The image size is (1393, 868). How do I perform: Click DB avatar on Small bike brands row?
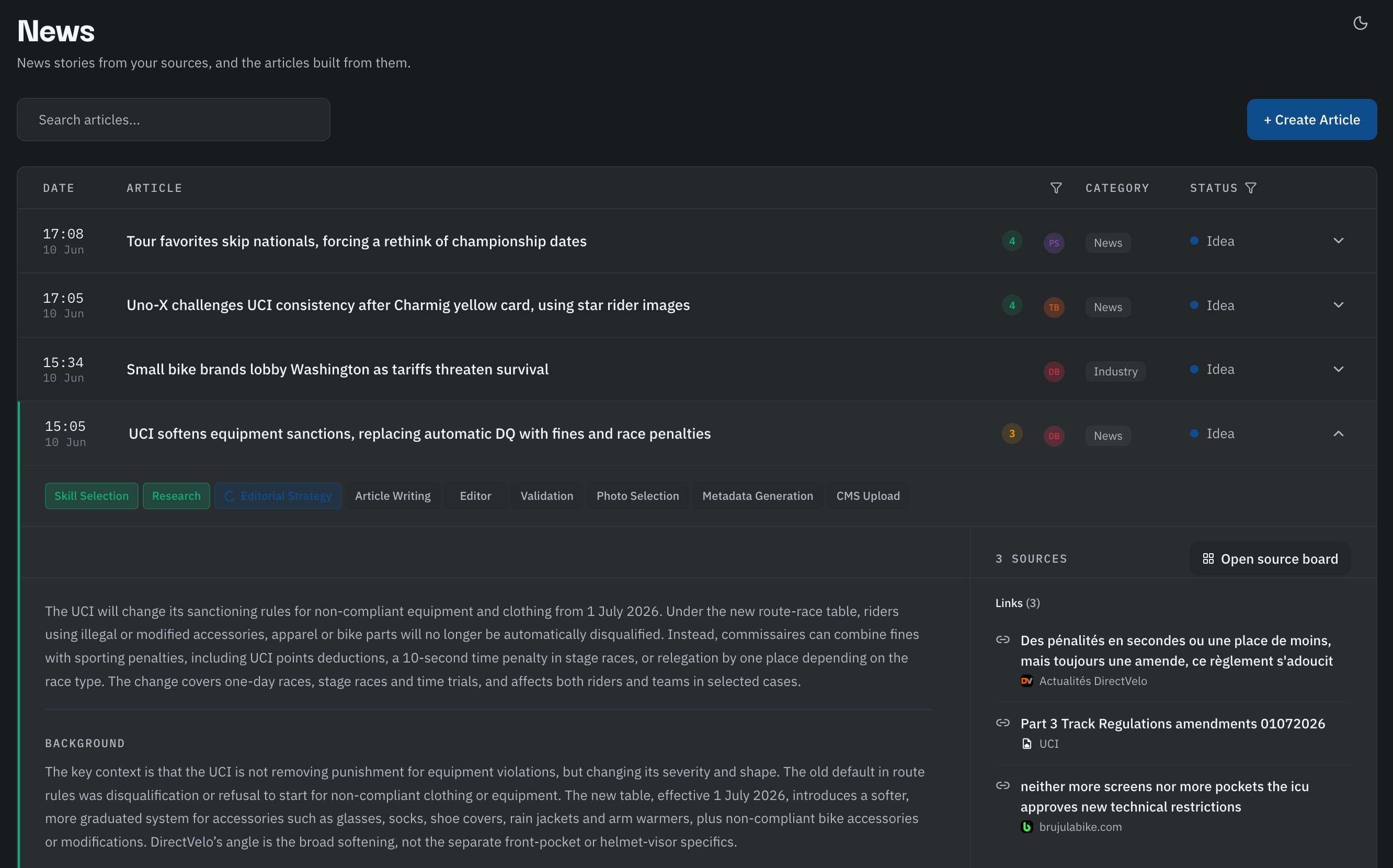tap(1054, 371)
